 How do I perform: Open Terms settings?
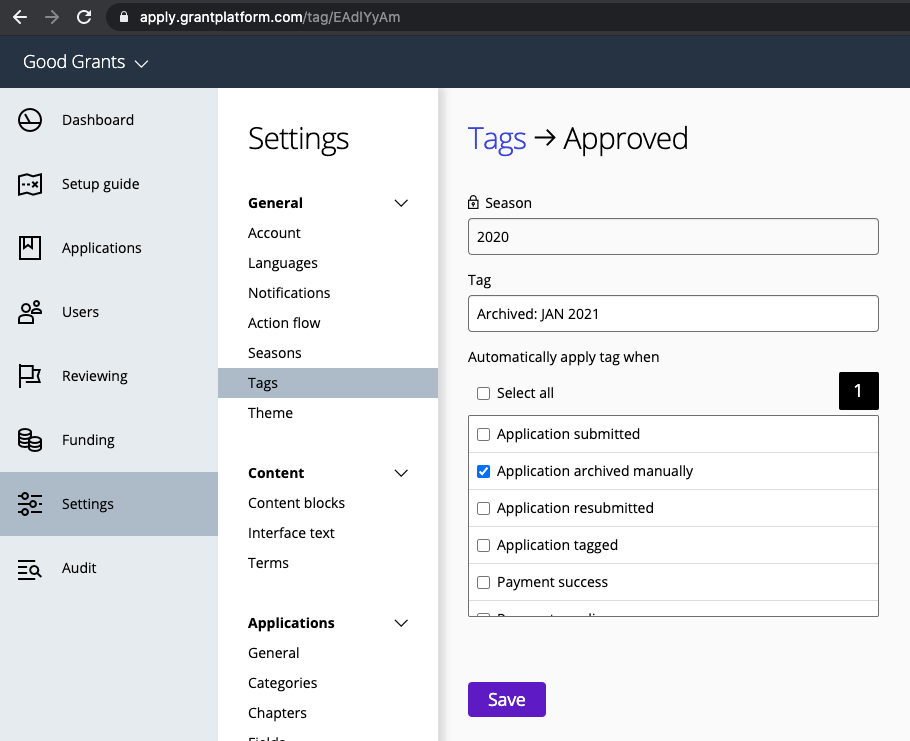pos(268,563)
